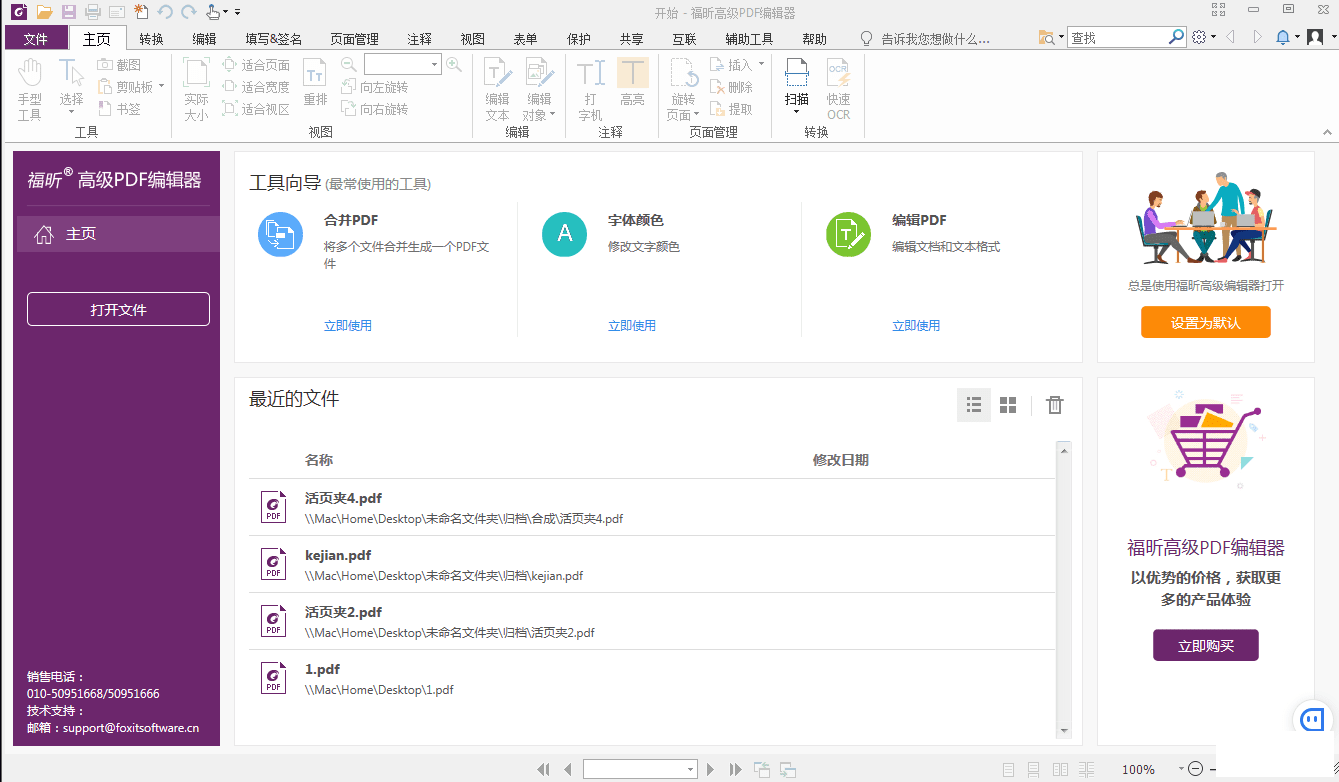Viewport: 1339px width, 782px height.
Task: Switch to the Protect (保护) tab
Action: (578, 39)
